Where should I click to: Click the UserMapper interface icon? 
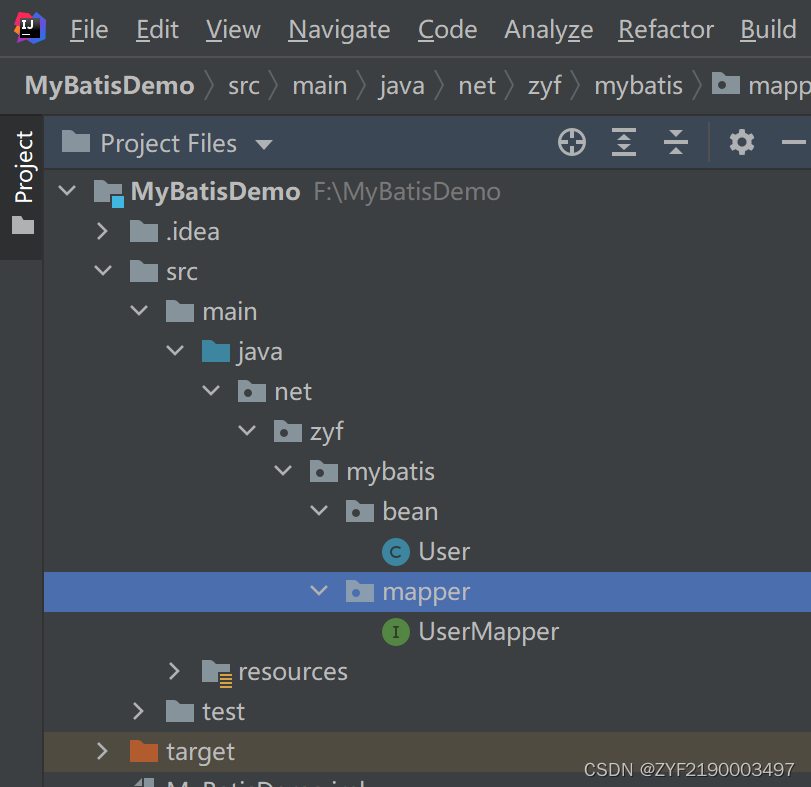[x=396, y=632]
